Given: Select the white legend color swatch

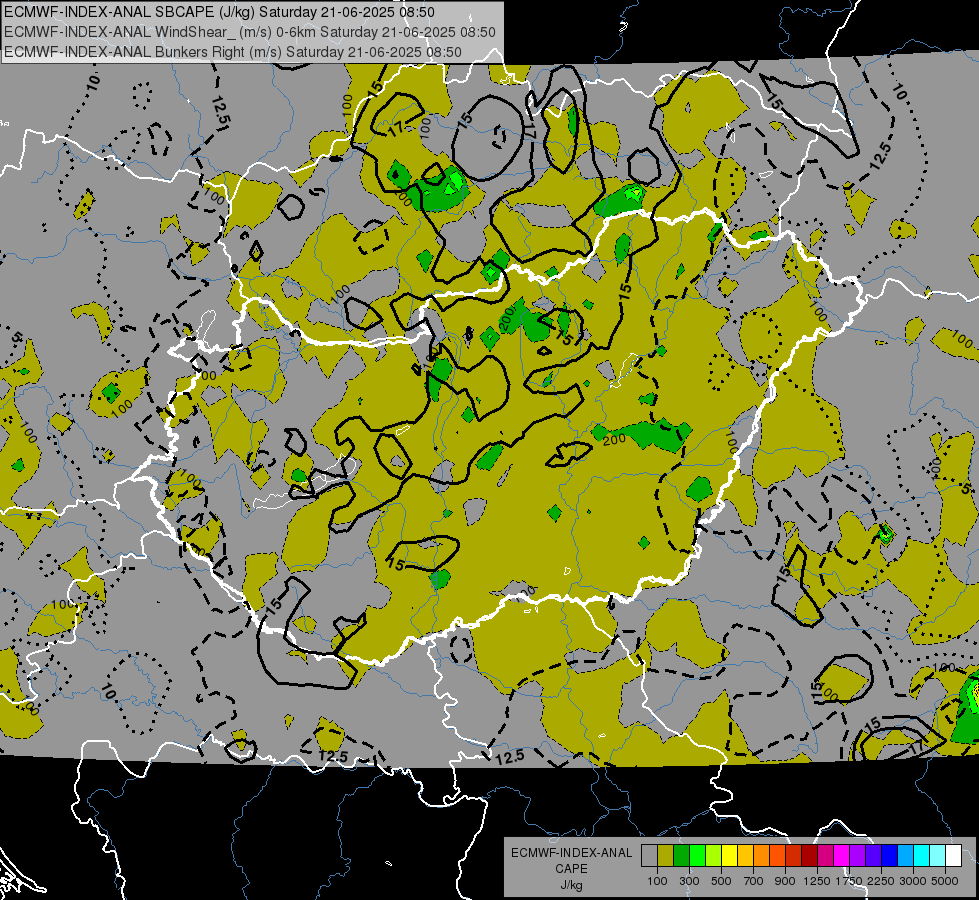Looking at the screenshot, I should pyautogui.click(x=953, y=856).
